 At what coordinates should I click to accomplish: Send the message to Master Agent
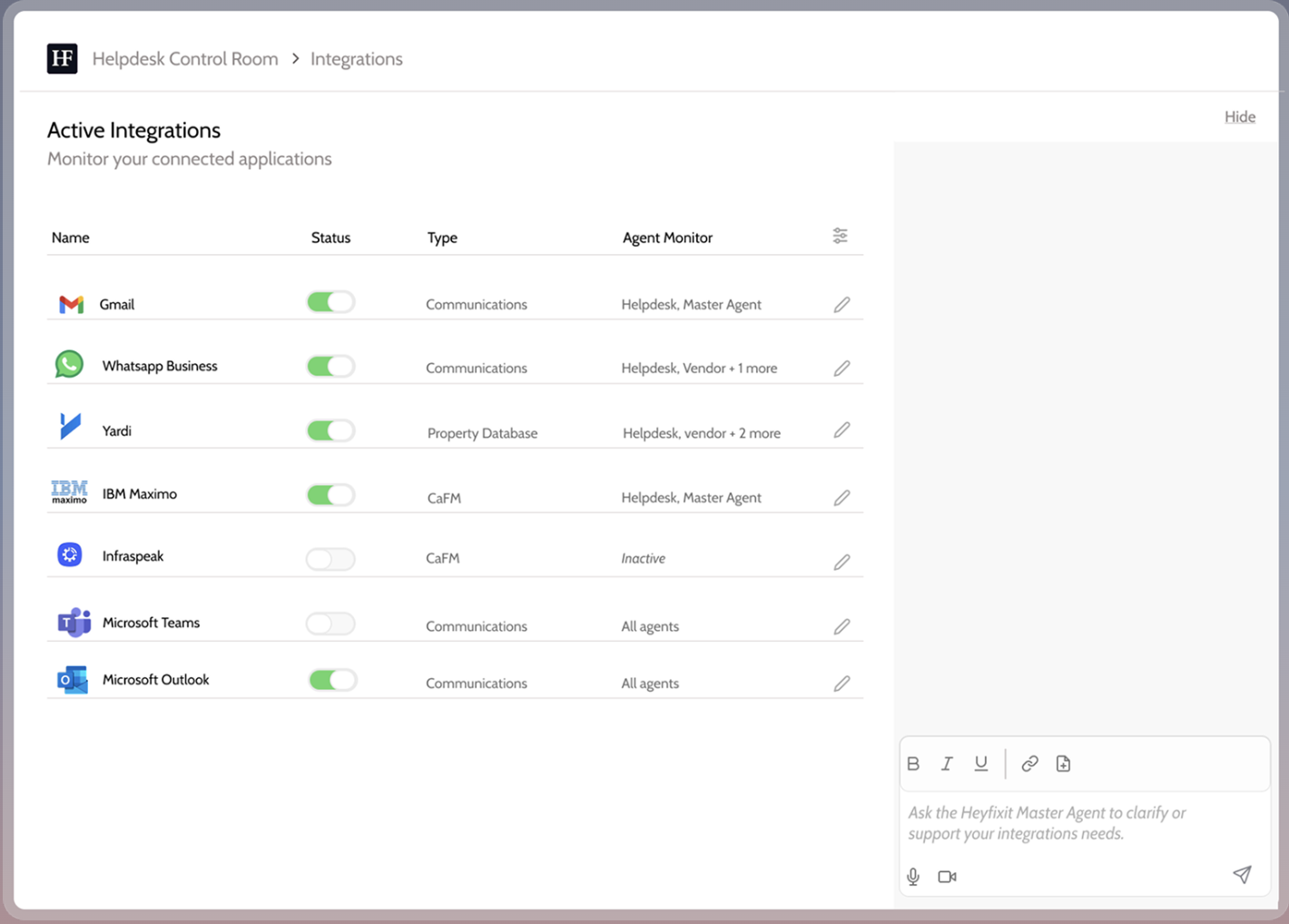tap(1242, 874)
